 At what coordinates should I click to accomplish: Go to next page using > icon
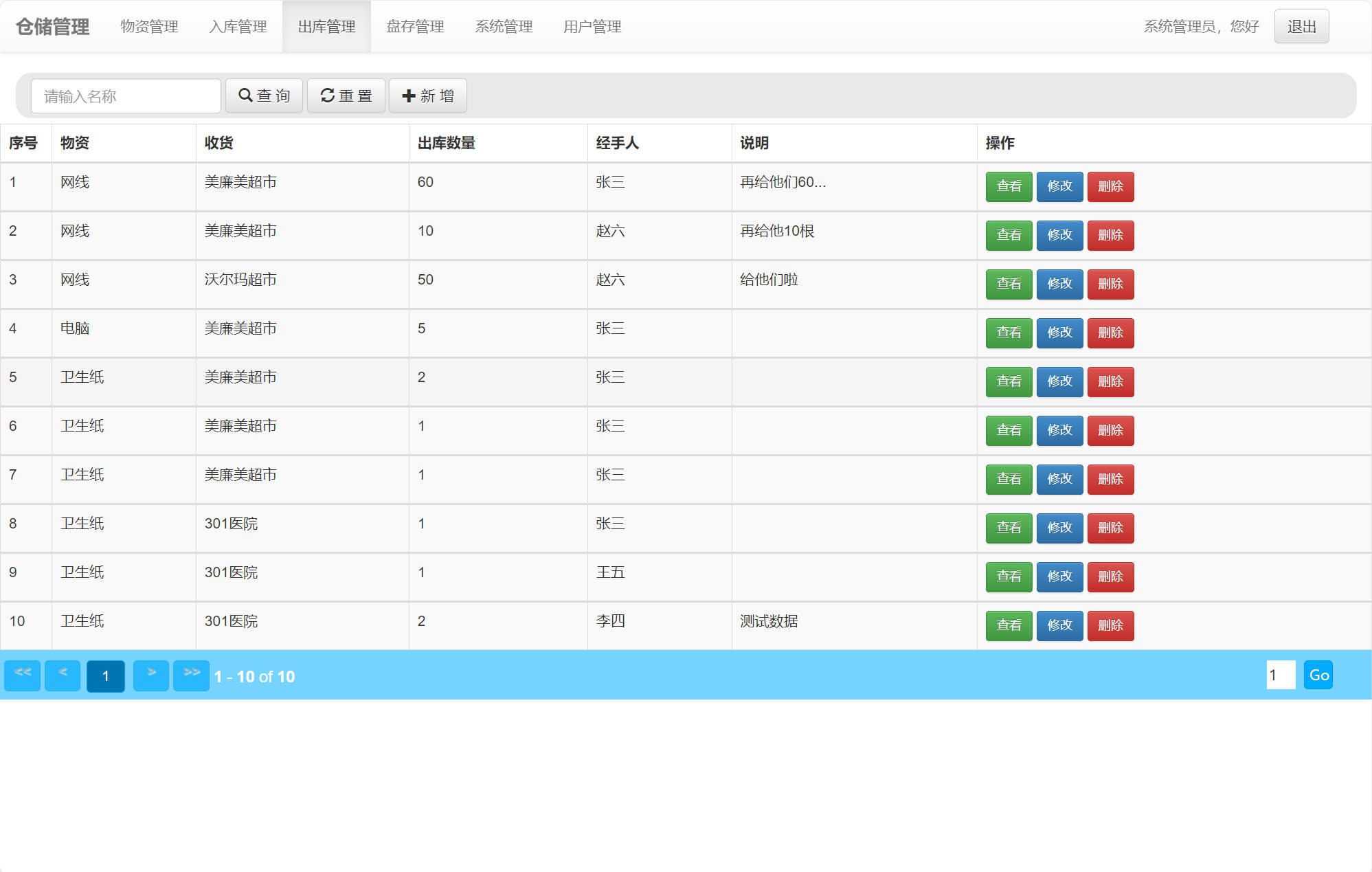coord(151,675)
